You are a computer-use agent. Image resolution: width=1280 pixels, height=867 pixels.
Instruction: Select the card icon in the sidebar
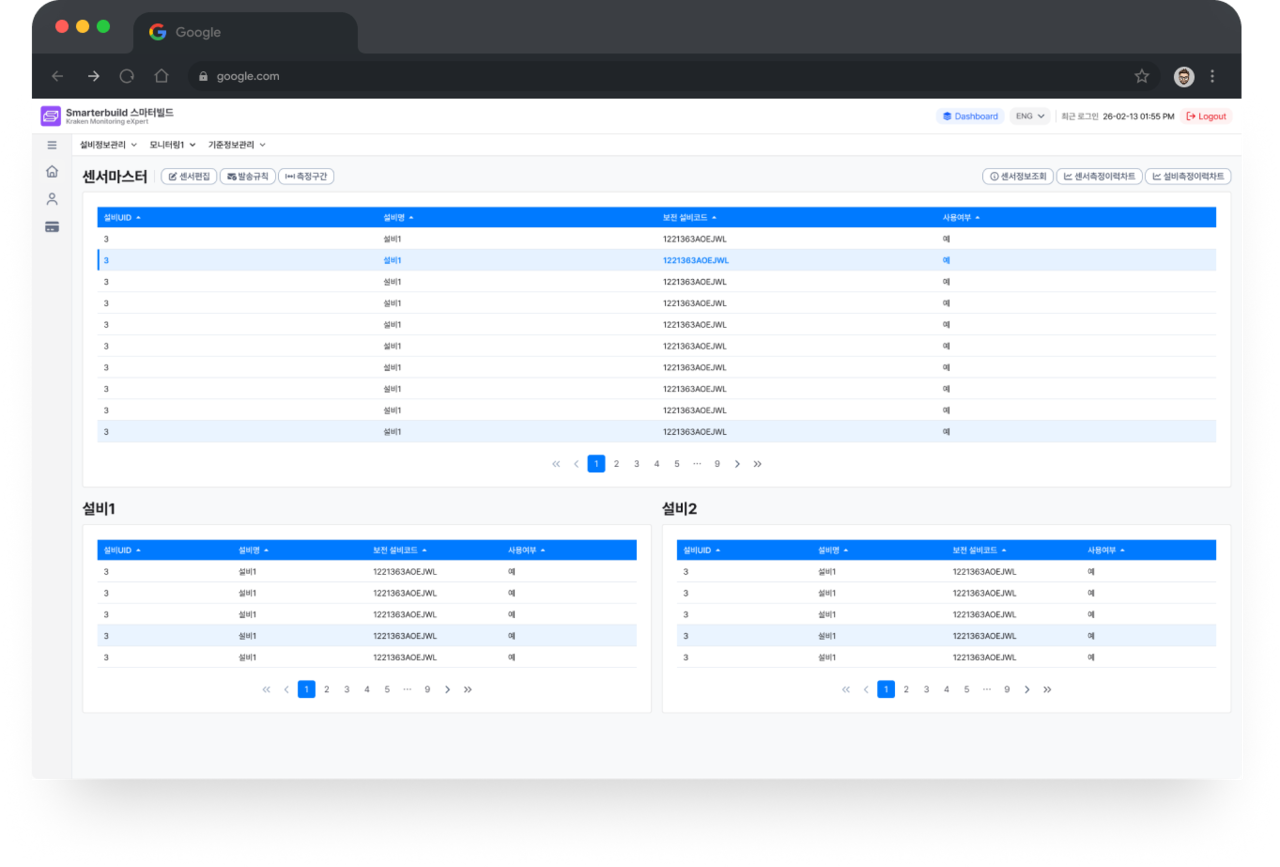pyautogui.click(x=52, y=227)
